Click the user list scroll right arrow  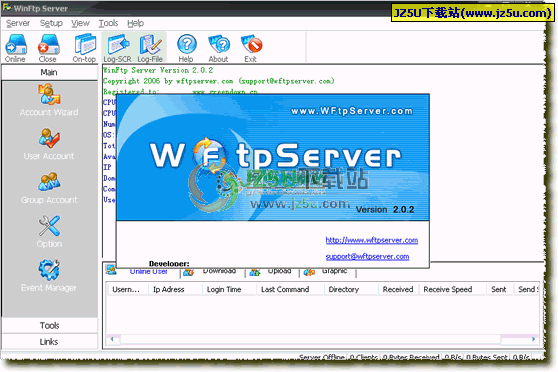(533, 339)
